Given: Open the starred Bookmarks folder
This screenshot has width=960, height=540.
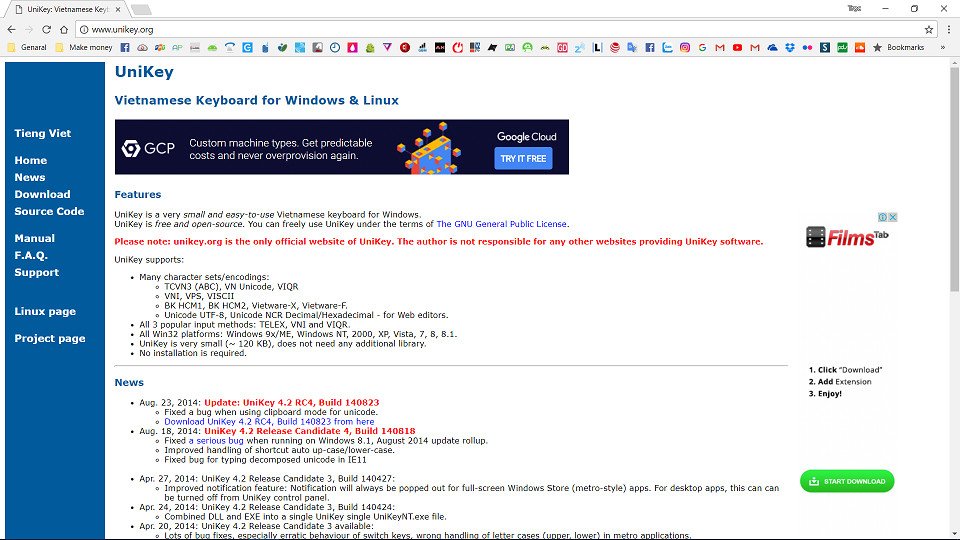Looking at the screenshot, I should click(x=898, y=47).
